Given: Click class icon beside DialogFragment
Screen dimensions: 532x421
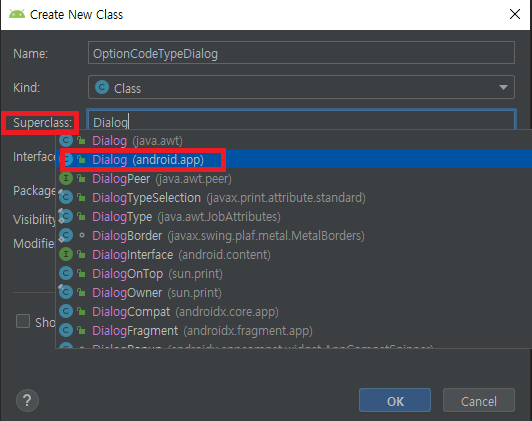Looking at the screenshot, I should tap(66, 330).
